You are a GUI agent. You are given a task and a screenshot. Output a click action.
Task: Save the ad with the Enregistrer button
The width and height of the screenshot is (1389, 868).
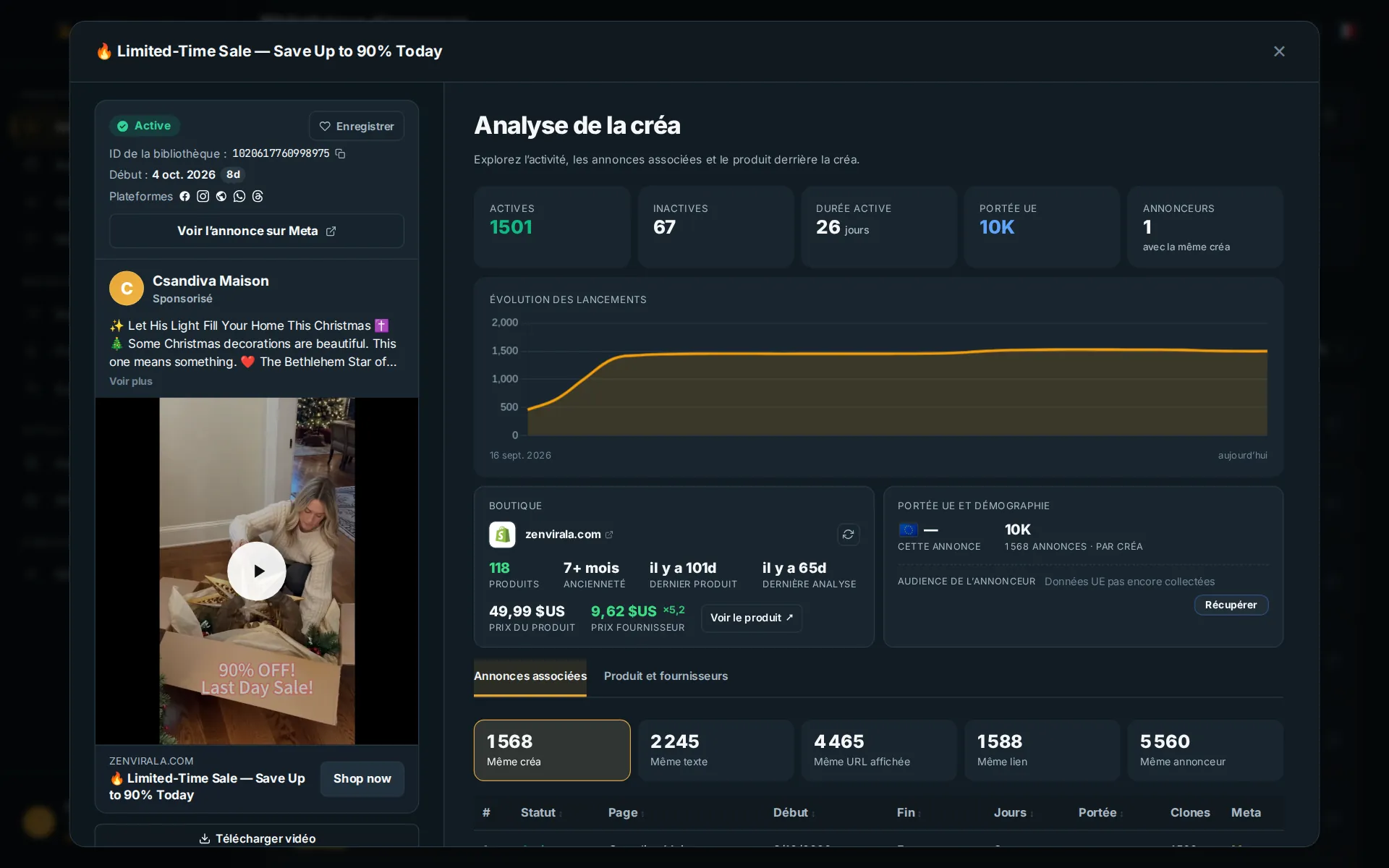tap(357, 126)
